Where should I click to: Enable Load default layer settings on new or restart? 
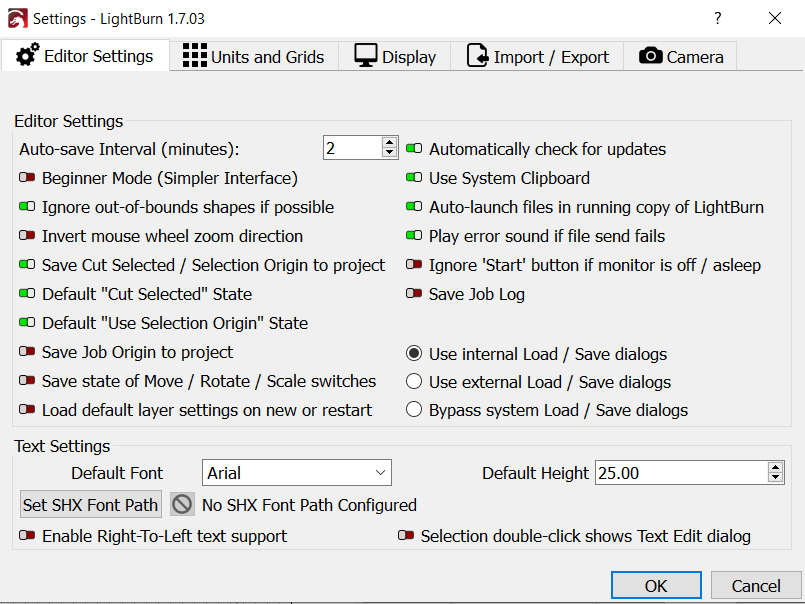(27, 410)
